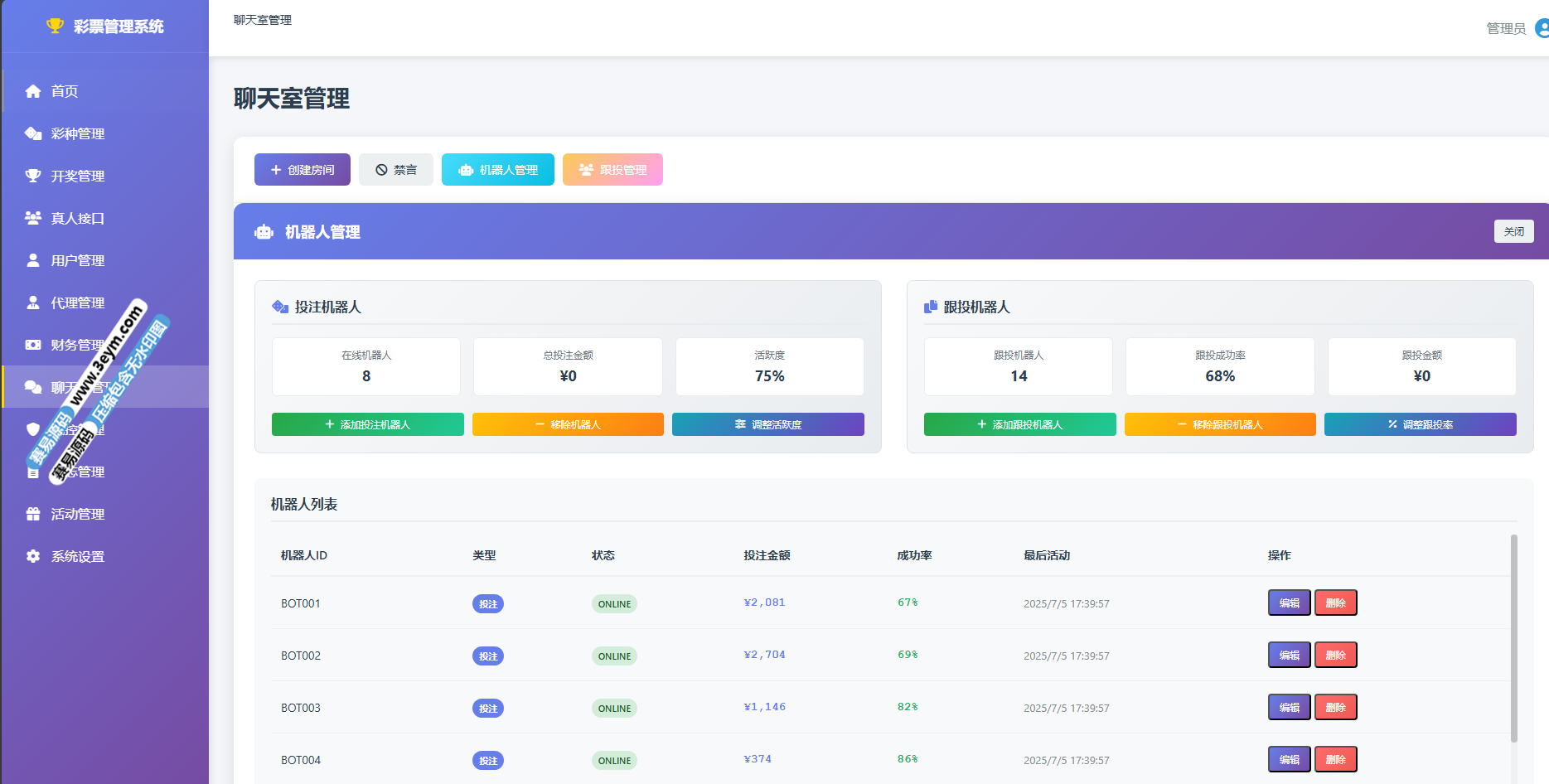Go to 代理管理 in the sidebar
The height and width of the screenshot is (784, 1549).
[77, 302]
